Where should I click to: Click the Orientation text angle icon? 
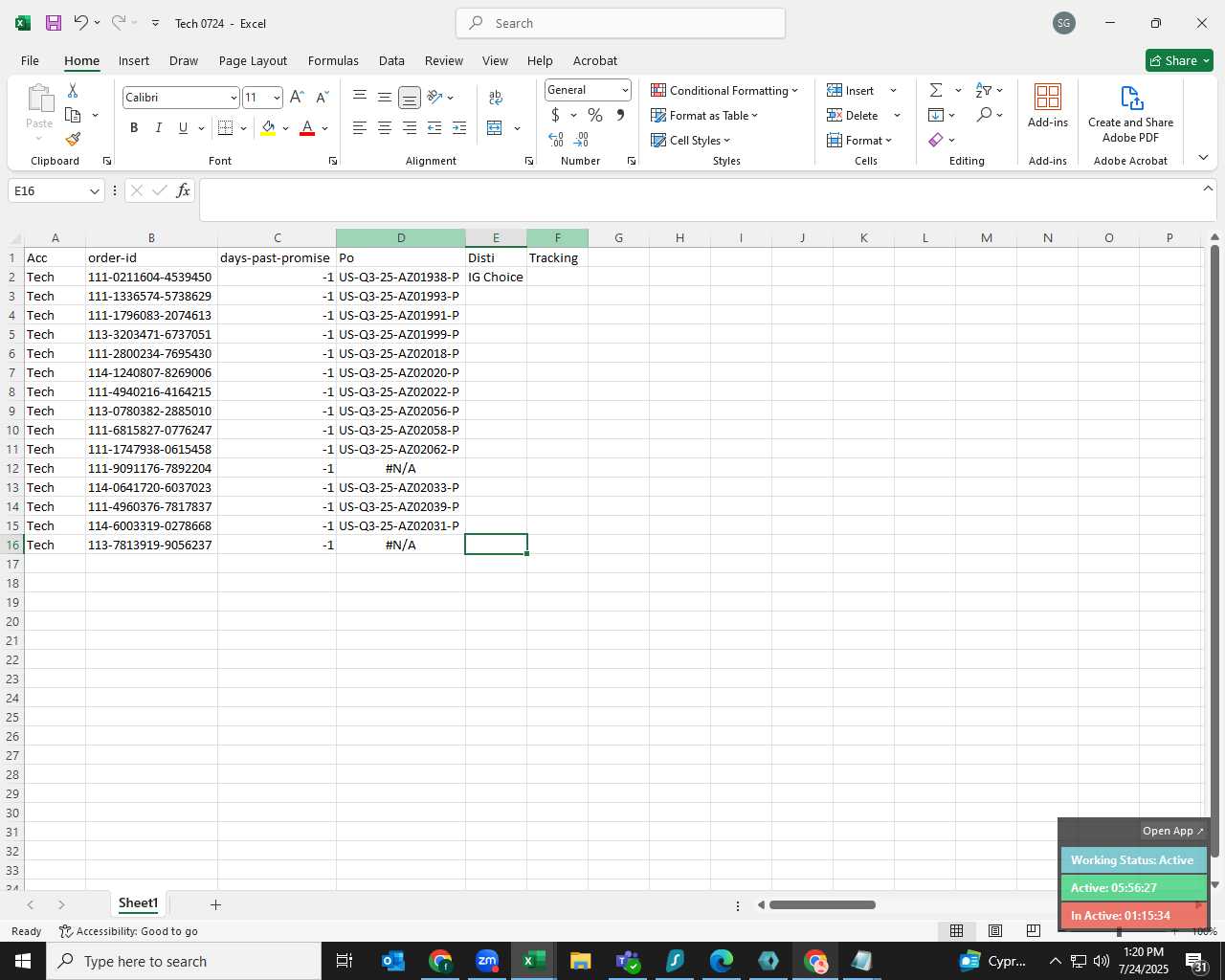tap(434, 97)
